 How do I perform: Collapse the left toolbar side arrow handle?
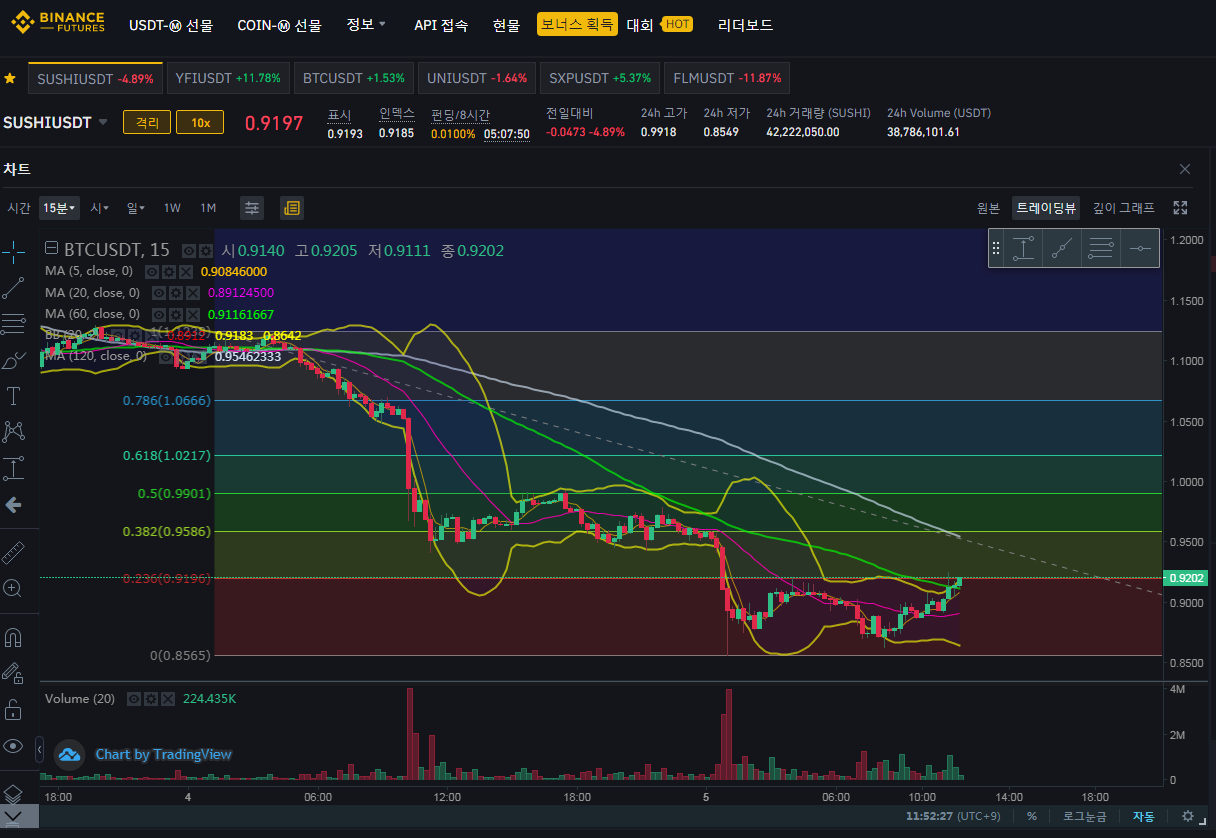click(39, 748)
